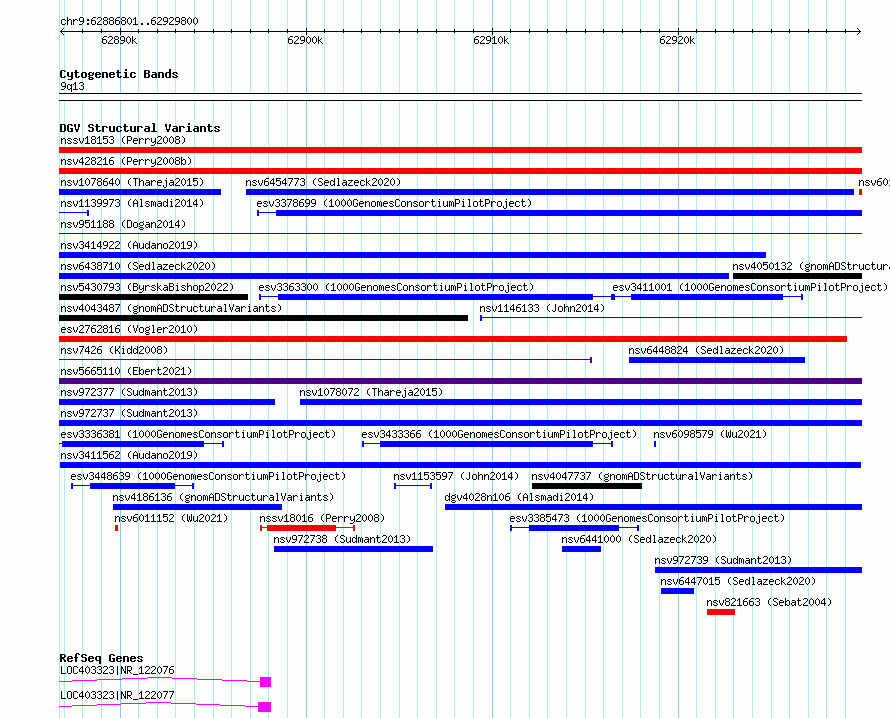Click the red nssv18016 variant bar
The image size is (890, 718).
pos(308,528)
